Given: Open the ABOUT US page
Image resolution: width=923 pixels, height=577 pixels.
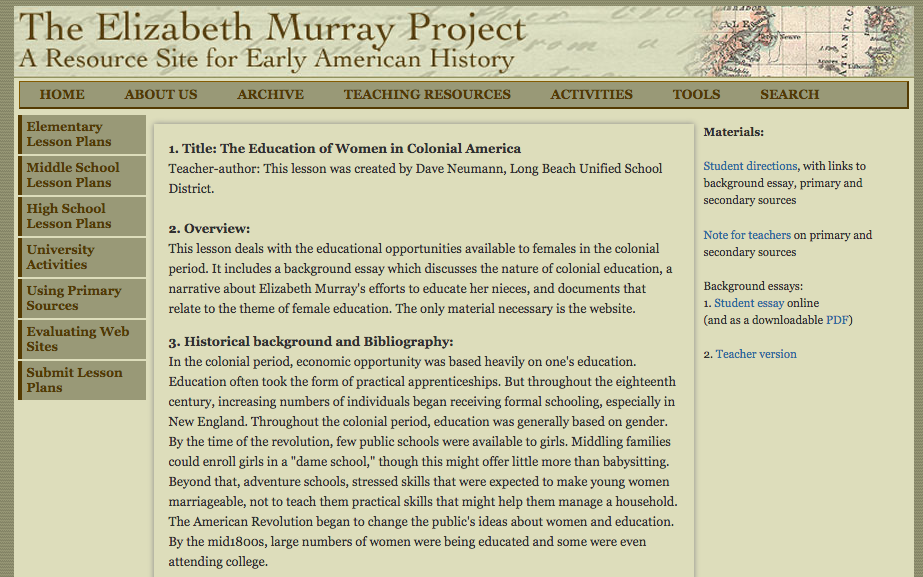Looking at the screenshot, I should coord(160,94).
